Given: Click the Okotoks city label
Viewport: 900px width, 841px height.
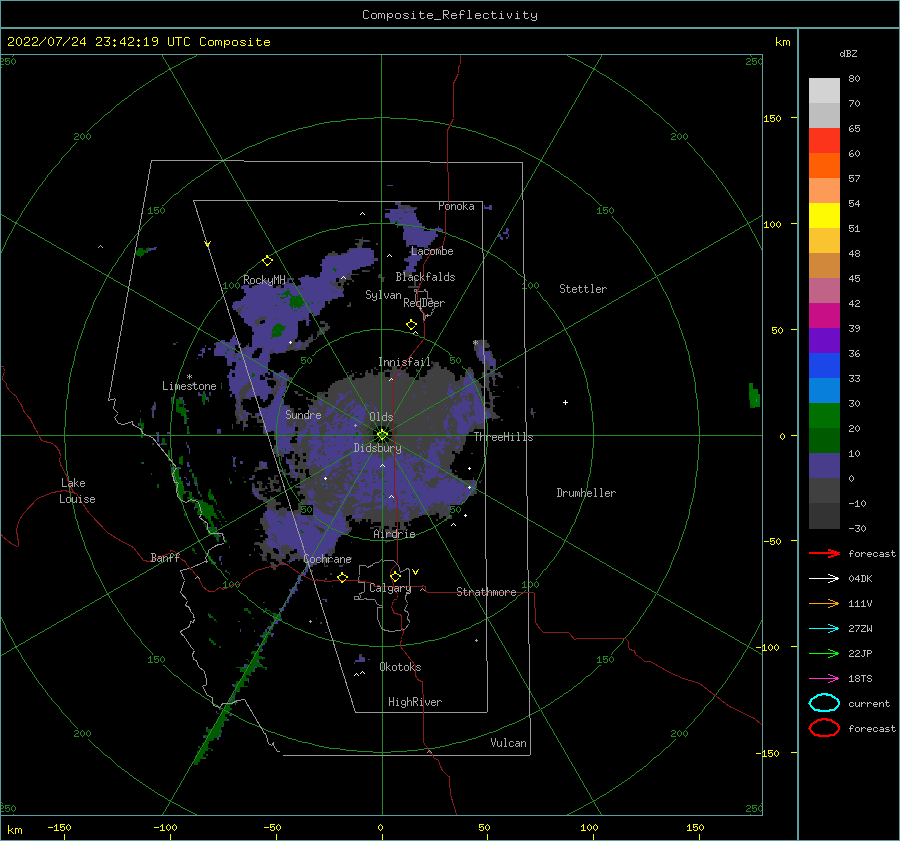Looking at the screenshot, I should 400,667.
